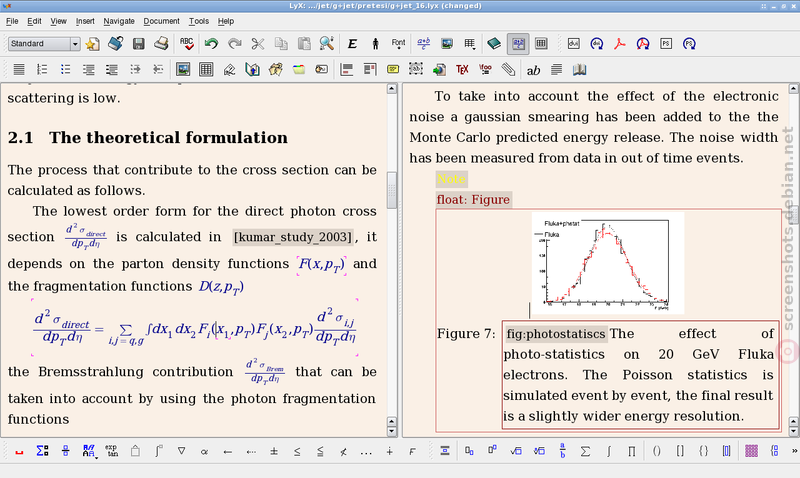Click the yellow Note inset button
800x478 pixels.
452,179
